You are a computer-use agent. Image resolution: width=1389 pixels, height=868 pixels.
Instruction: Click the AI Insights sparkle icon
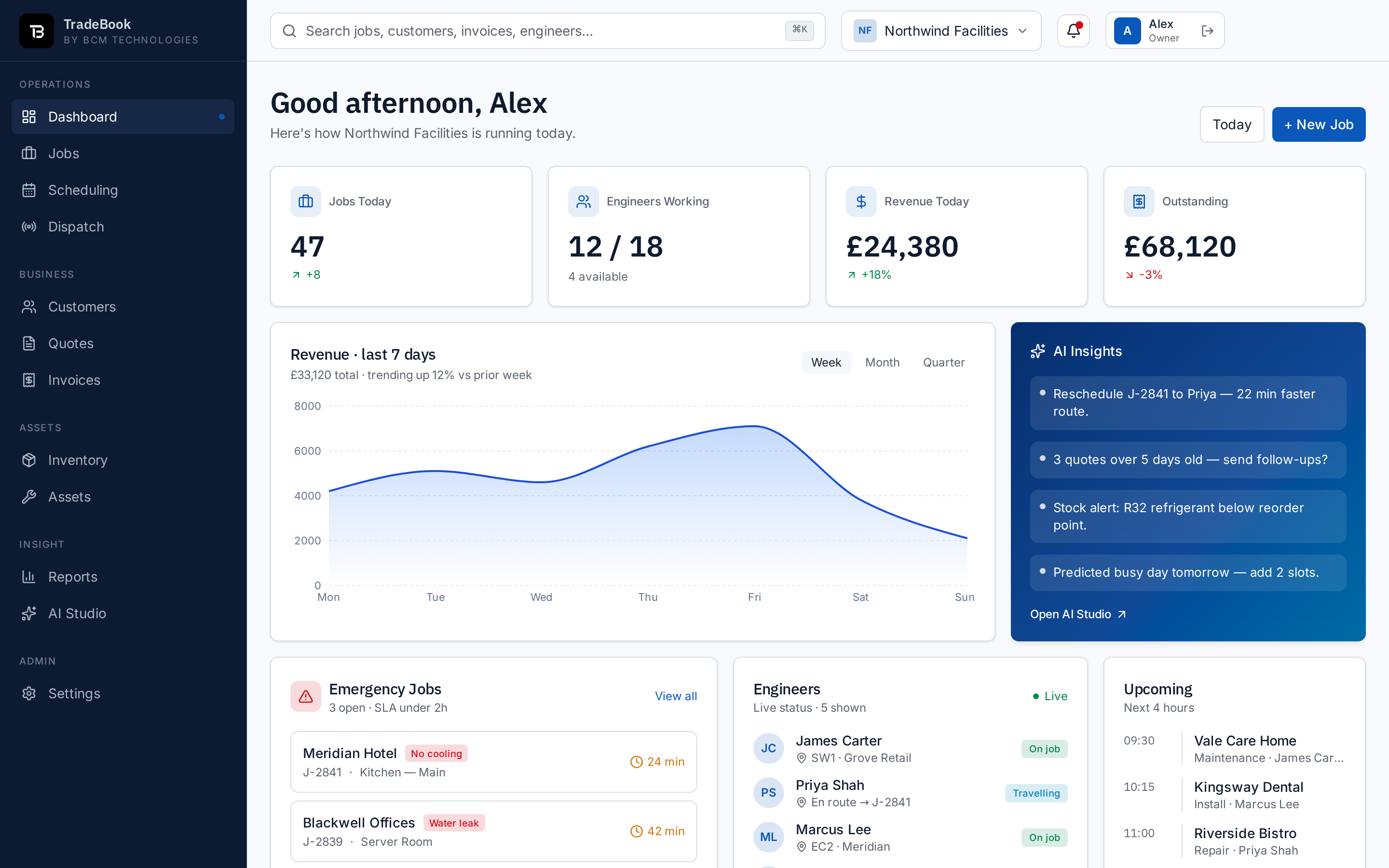(1038, 352)
